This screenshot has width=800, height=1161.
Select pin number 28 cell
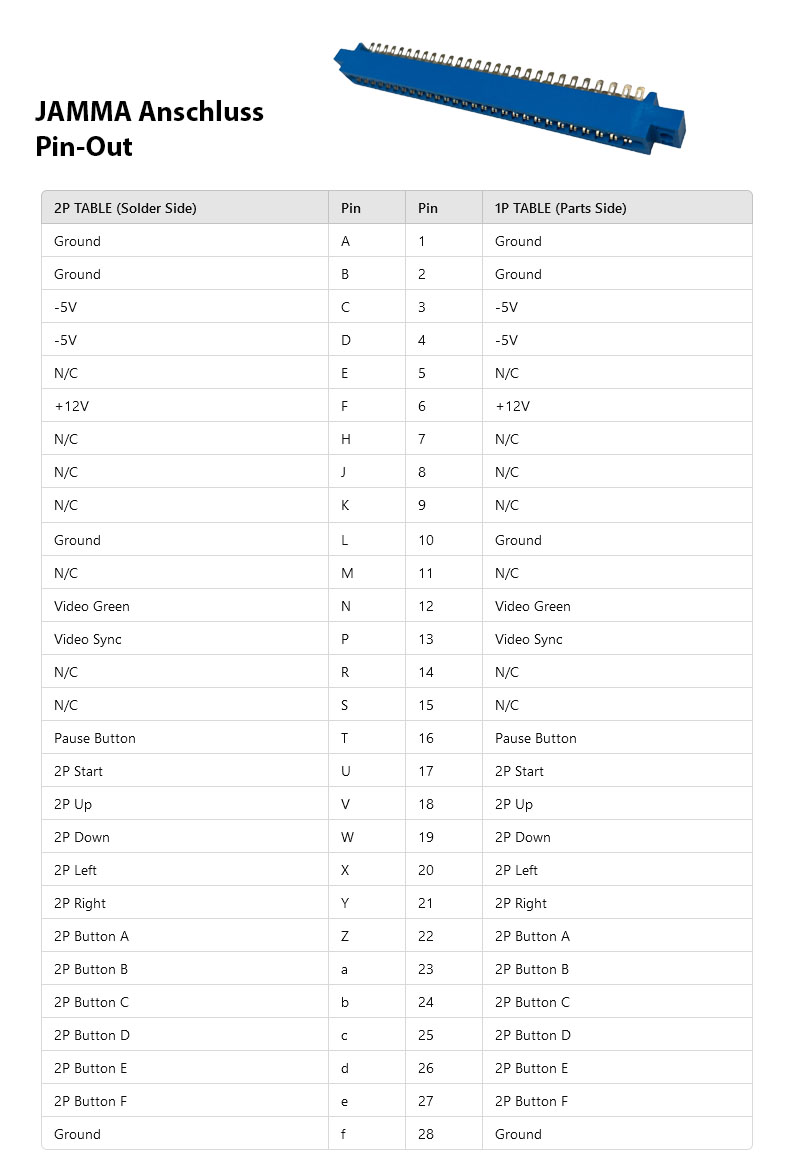pos(426,1134)
